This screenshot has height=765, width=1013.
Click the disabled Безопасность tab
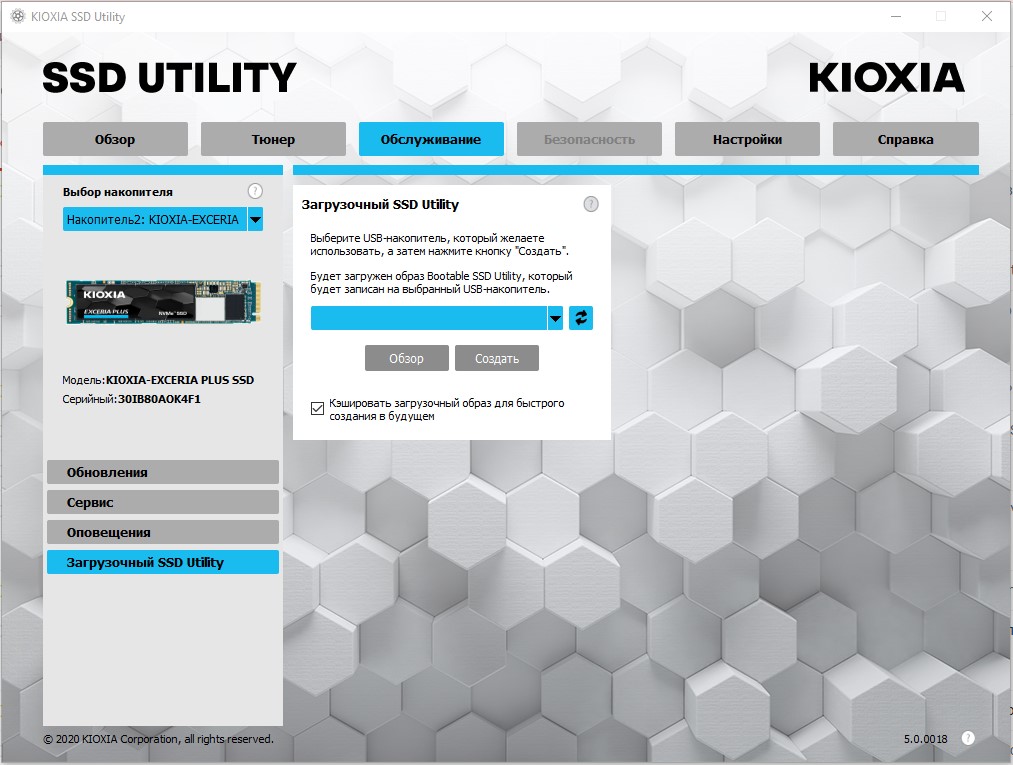[x=589, y=139]
